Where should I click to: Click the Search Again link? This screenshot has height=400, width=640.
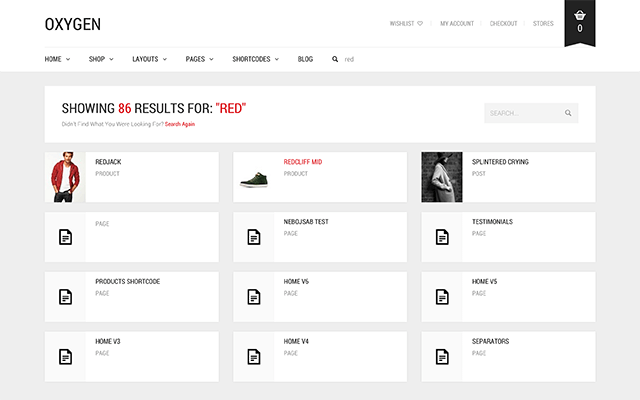coord(180,124)
